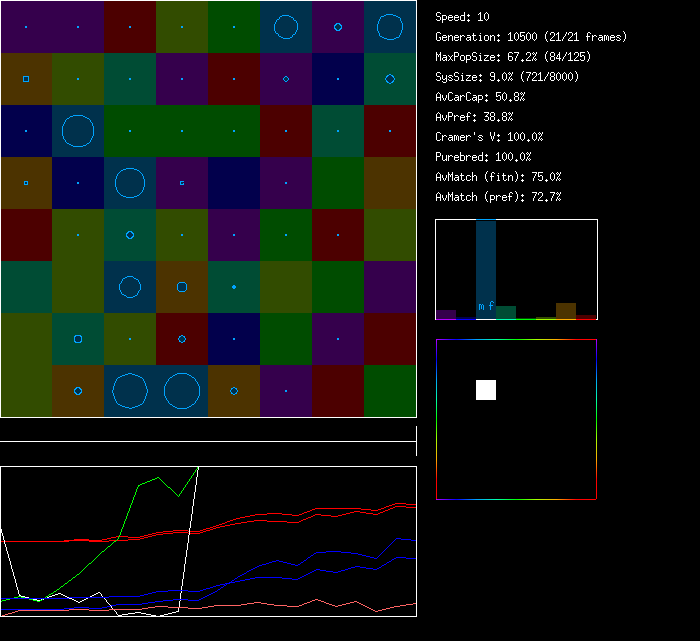Select the small circle in the top-row purple cell
700x641 pixels.
click(x=338, y=27)
